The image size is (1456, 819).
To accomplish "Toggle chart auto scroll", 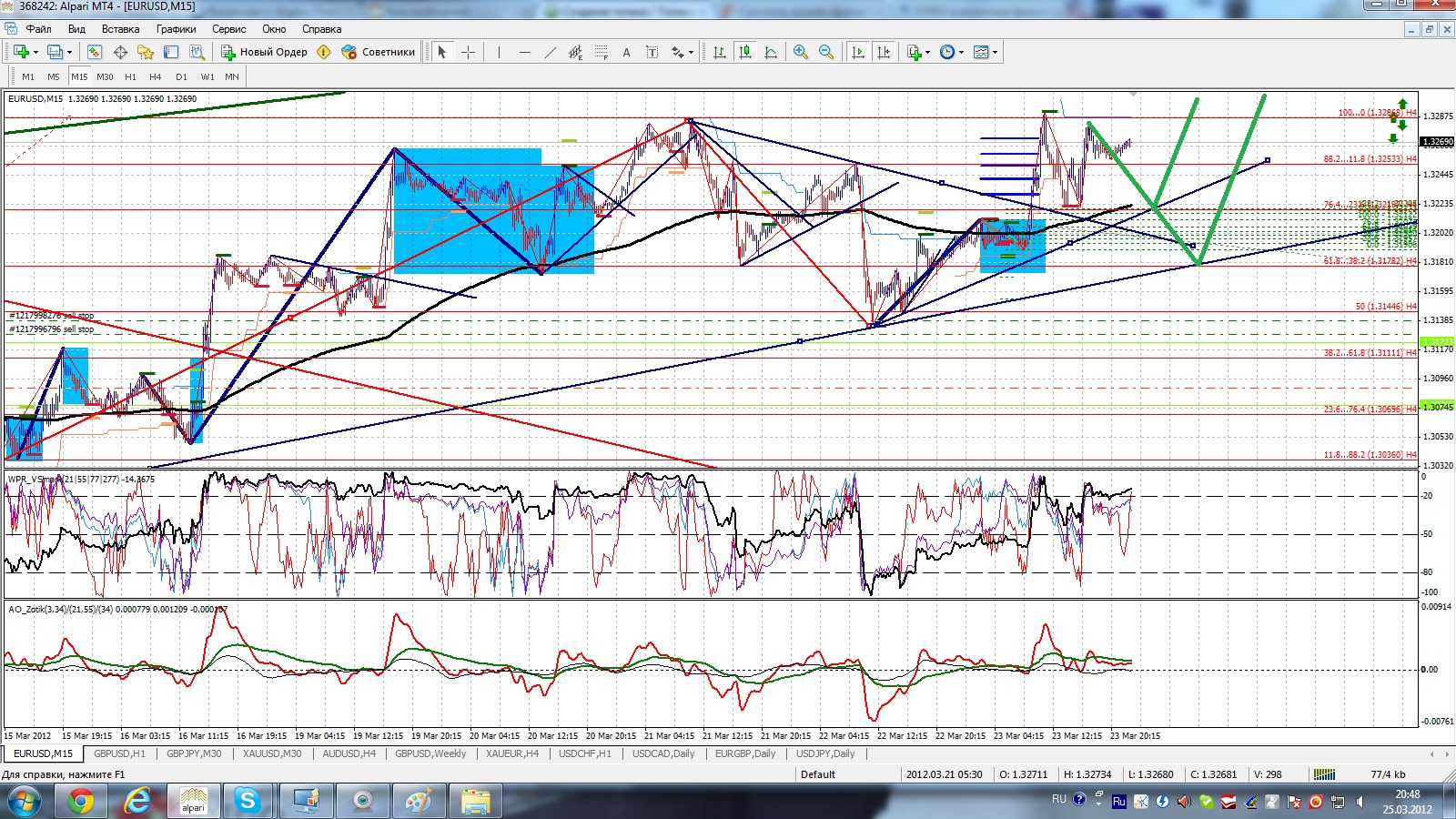I will tap(857, 53).
